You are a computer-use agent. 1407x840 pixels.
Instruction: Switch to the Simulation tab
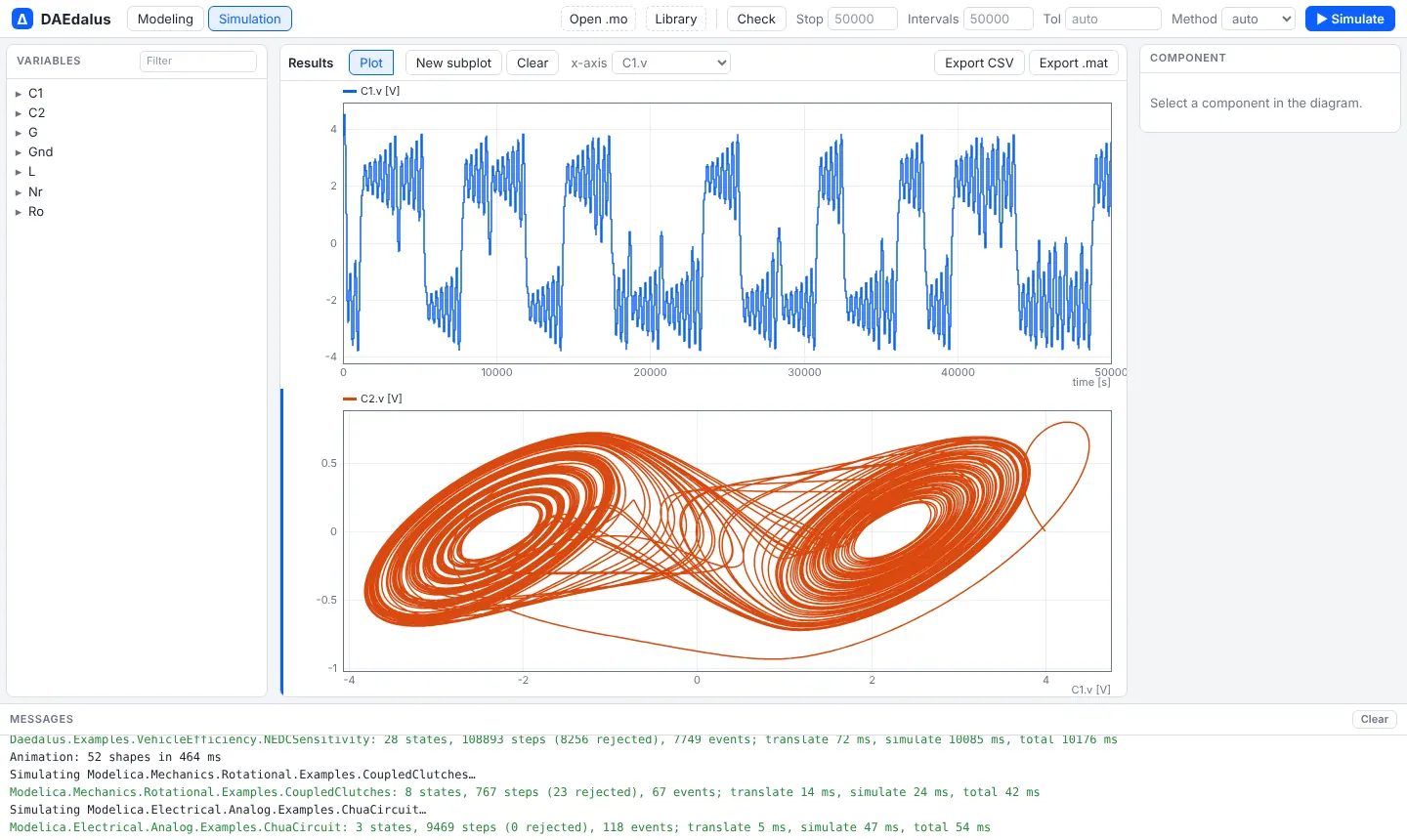click(250, 19)
